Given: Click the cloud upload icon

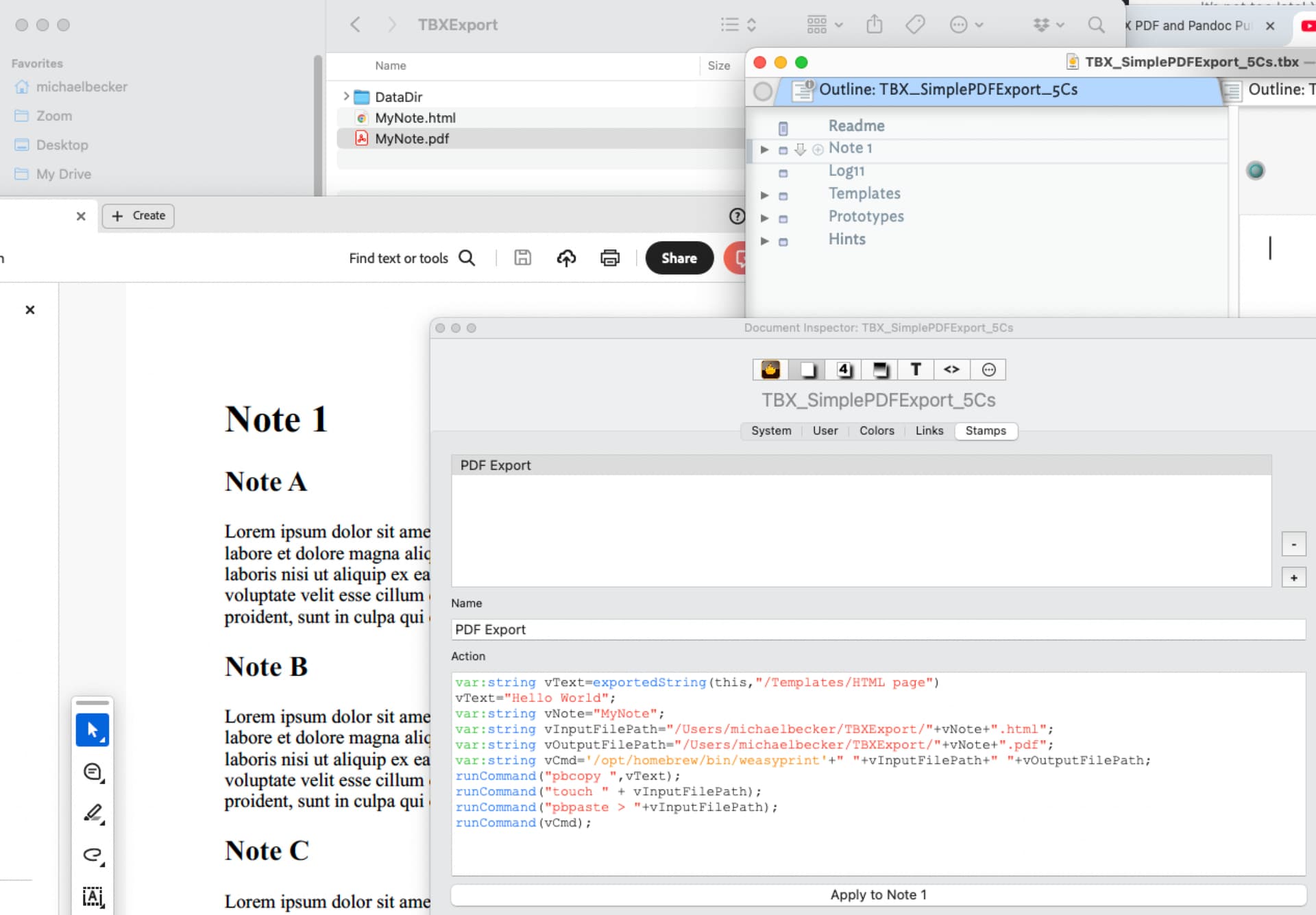Looking at the screenshot, I should pos(566,258).
